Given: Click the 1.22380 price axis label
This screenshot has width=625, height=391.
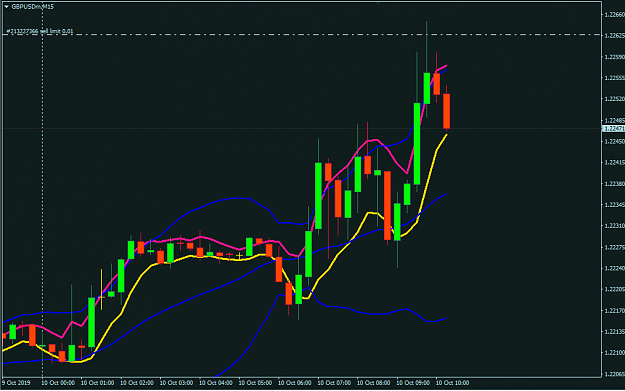Looking at the screenshot, I should [x=614, y=184].
